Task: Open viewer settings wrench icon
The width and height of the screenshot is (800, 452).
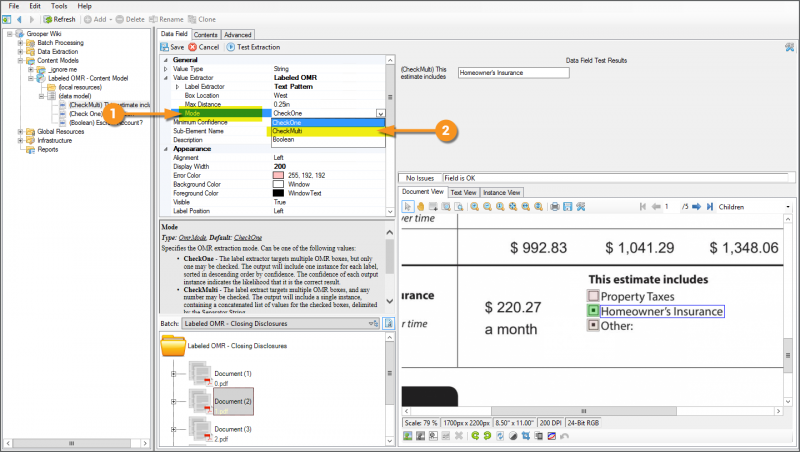Action: pyautogui.click(x=581, y=207)
